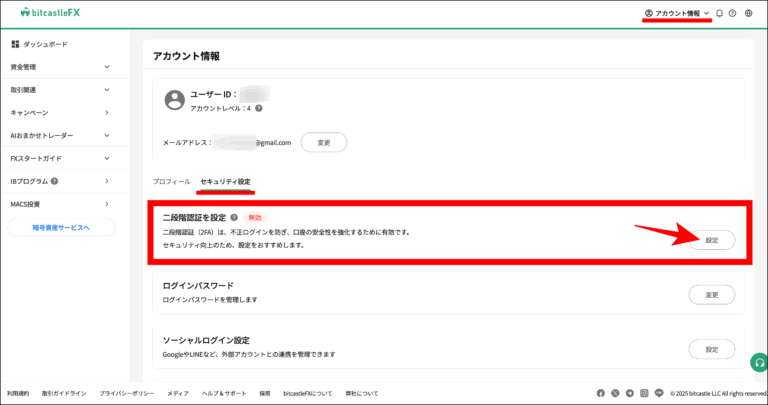Expand the 取引関連 sidebar menu
768x405 pixels.
coord(61,90)
